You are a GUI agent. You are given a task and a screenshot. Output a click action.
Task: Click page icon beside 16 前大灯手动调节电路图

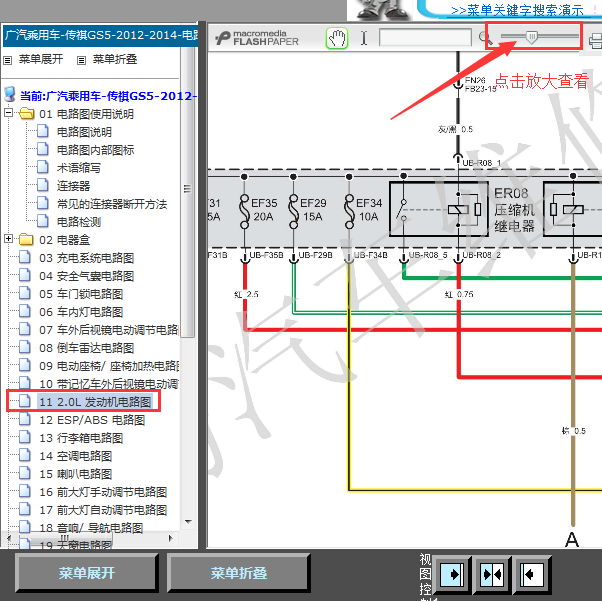25,491
